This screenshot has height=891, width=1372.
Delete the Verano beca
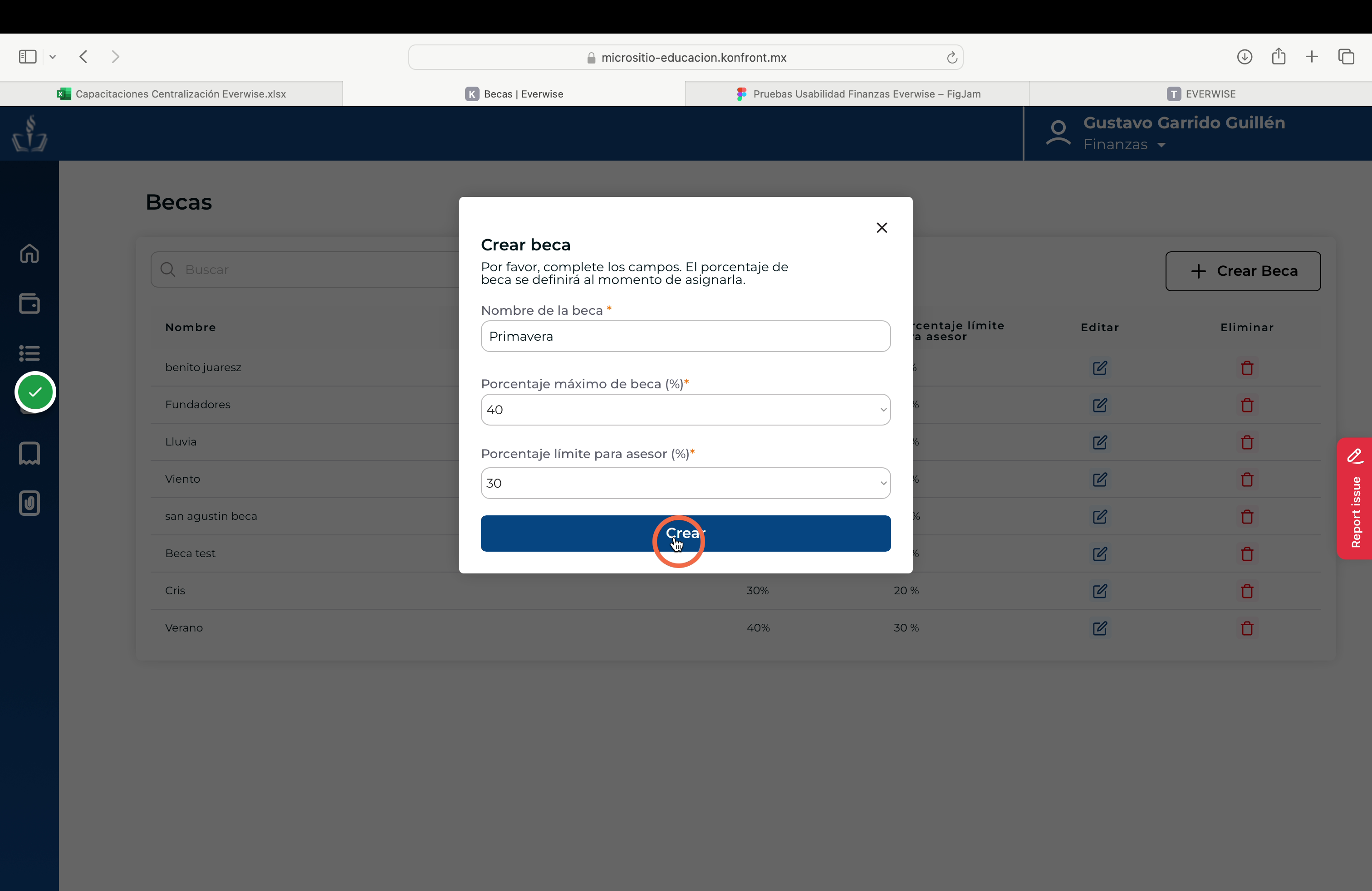point(1247,628)
